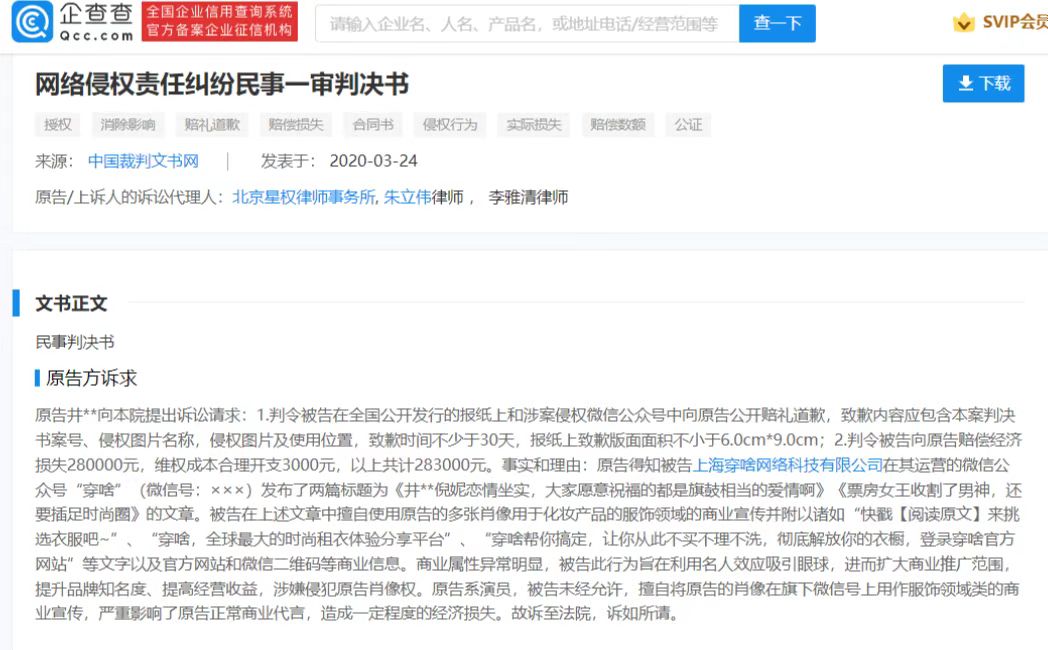Select the 赔偿损失 tag
The image size is (1048, 650).
(296, 124)
